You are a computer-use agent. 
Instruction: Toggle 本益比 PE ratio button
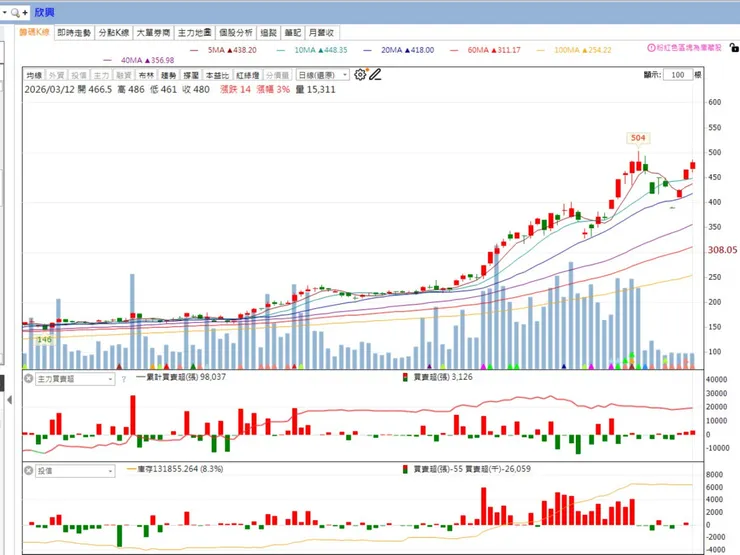[218, 75]
